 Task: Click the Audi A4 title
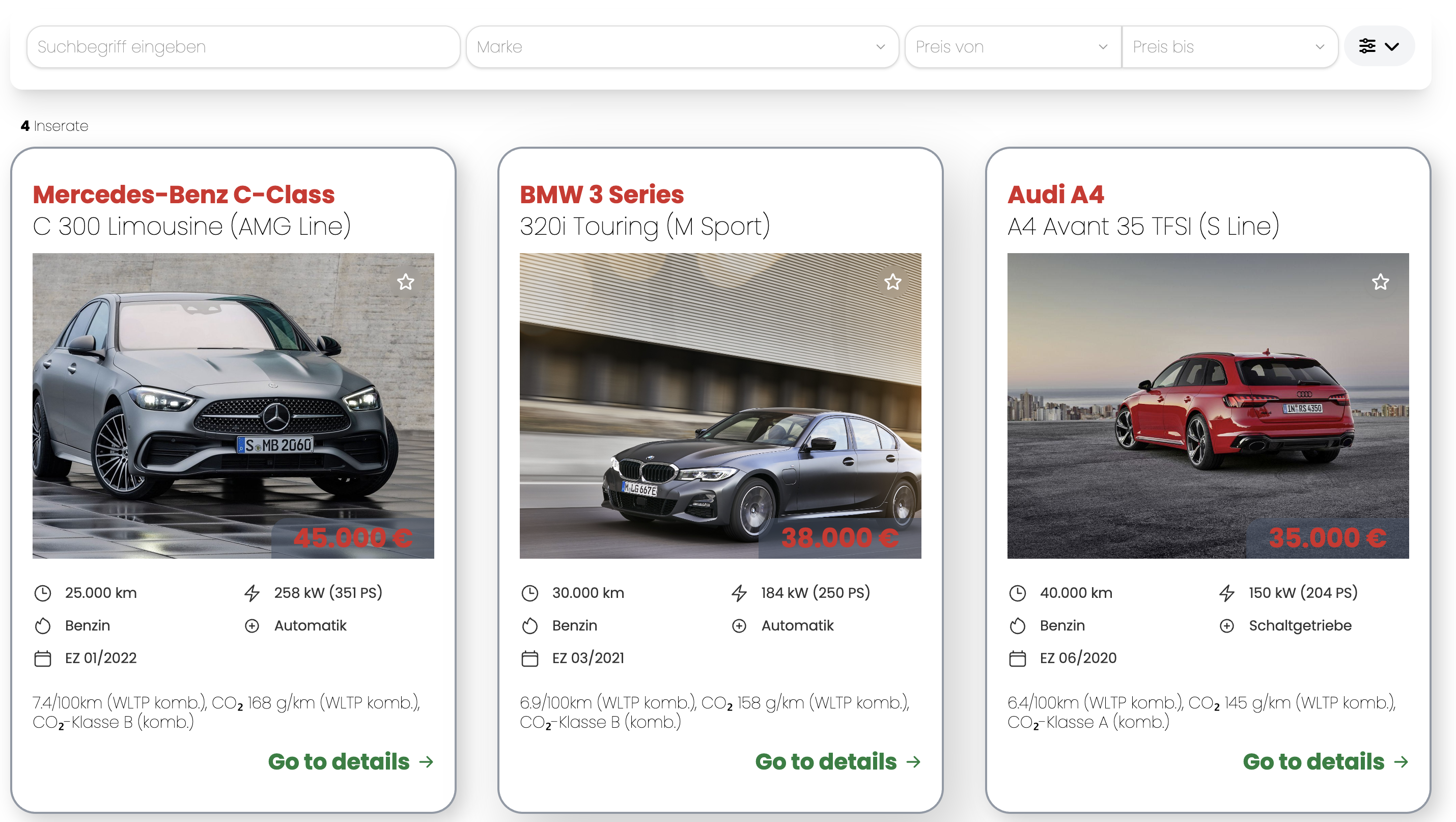pyautogui.click(x=1055, y=195)
